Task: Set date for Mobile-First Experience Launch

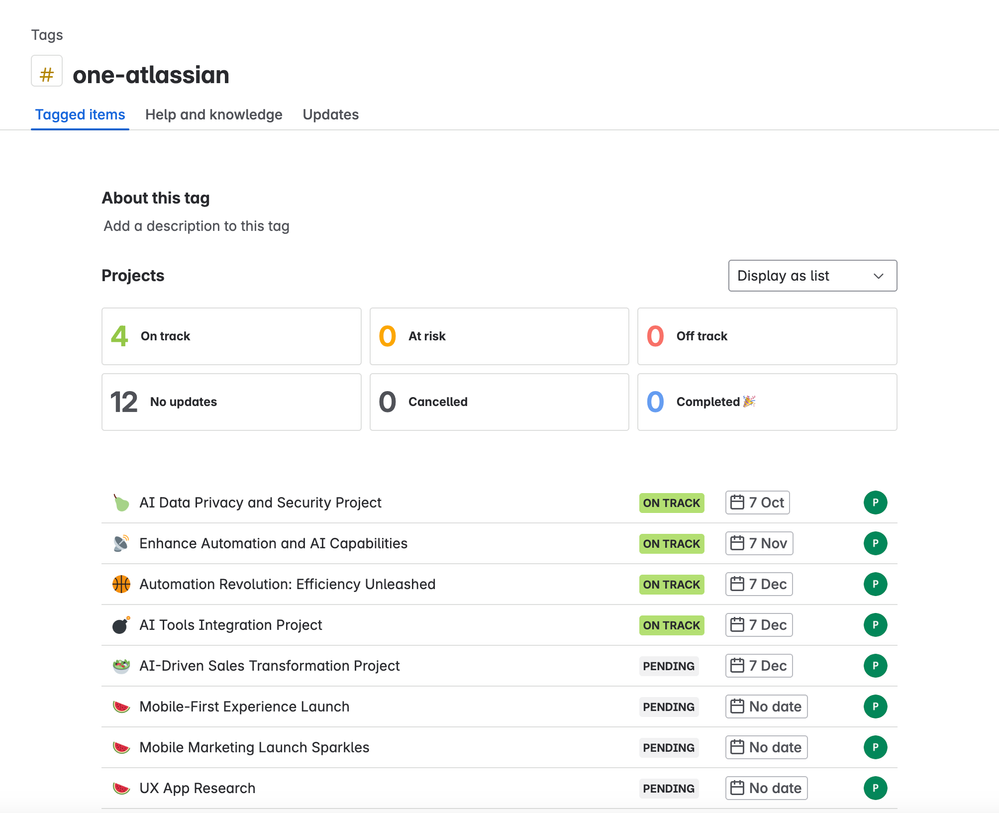Action: coord(766,707)
